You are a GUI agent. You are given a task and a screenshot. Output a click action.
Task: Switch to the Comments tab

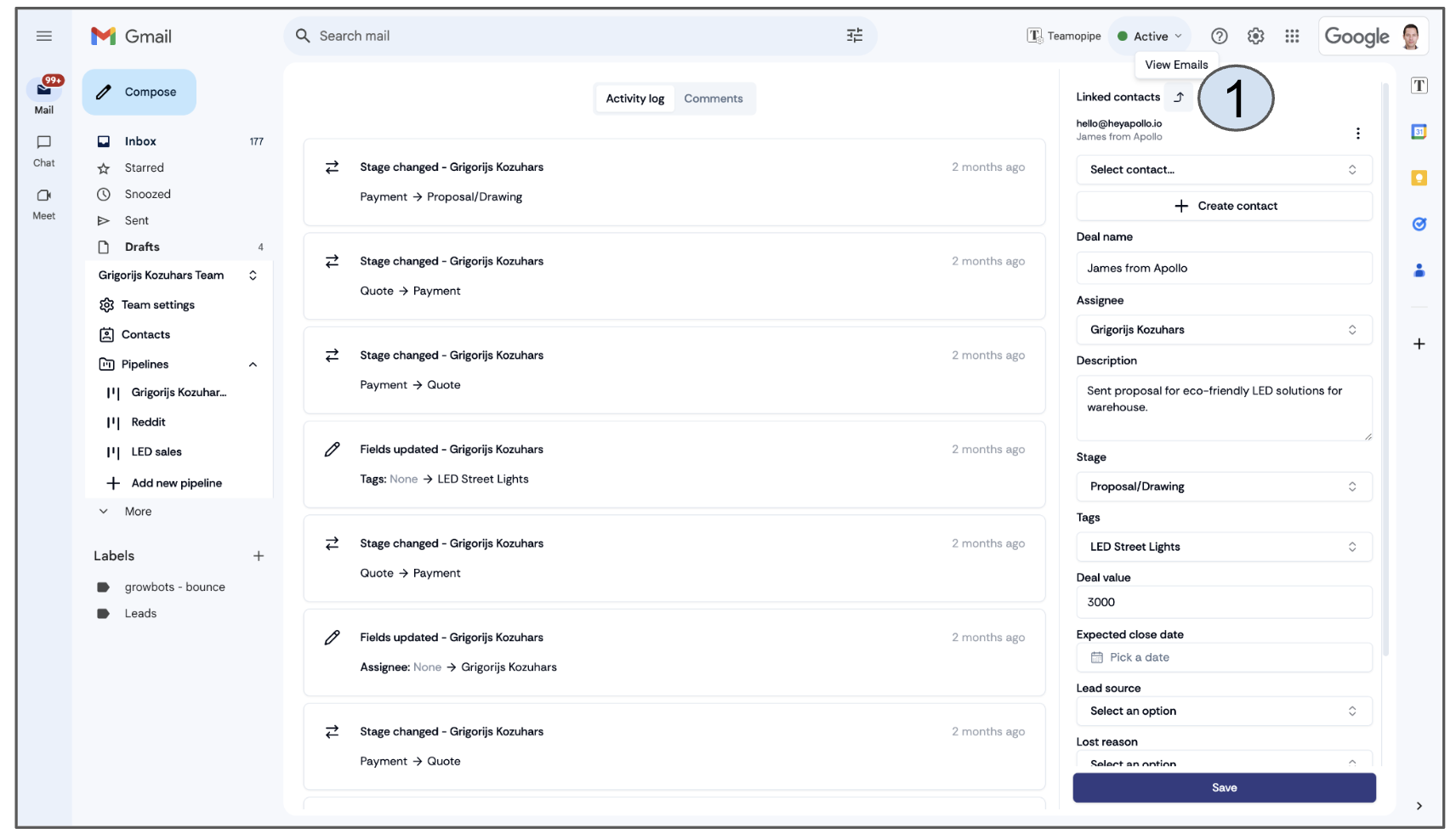[713, 99]
